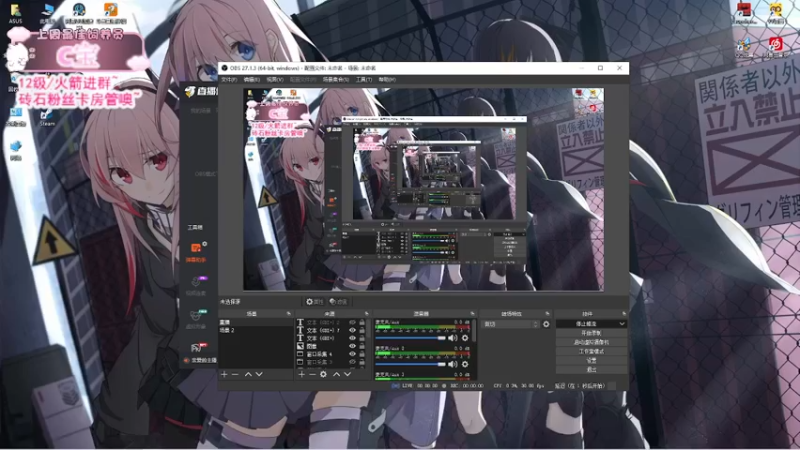
Task: Click the 属性 properties button above the panels
Action: coord(314,302)
